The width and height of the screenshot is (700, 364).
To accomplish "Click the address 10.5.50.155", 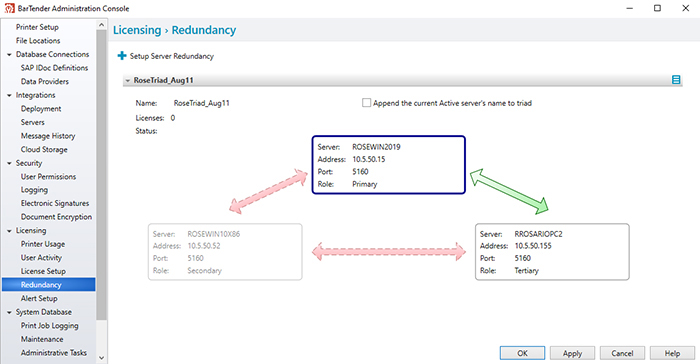I will pyautogui.click(x=533, y=246).
